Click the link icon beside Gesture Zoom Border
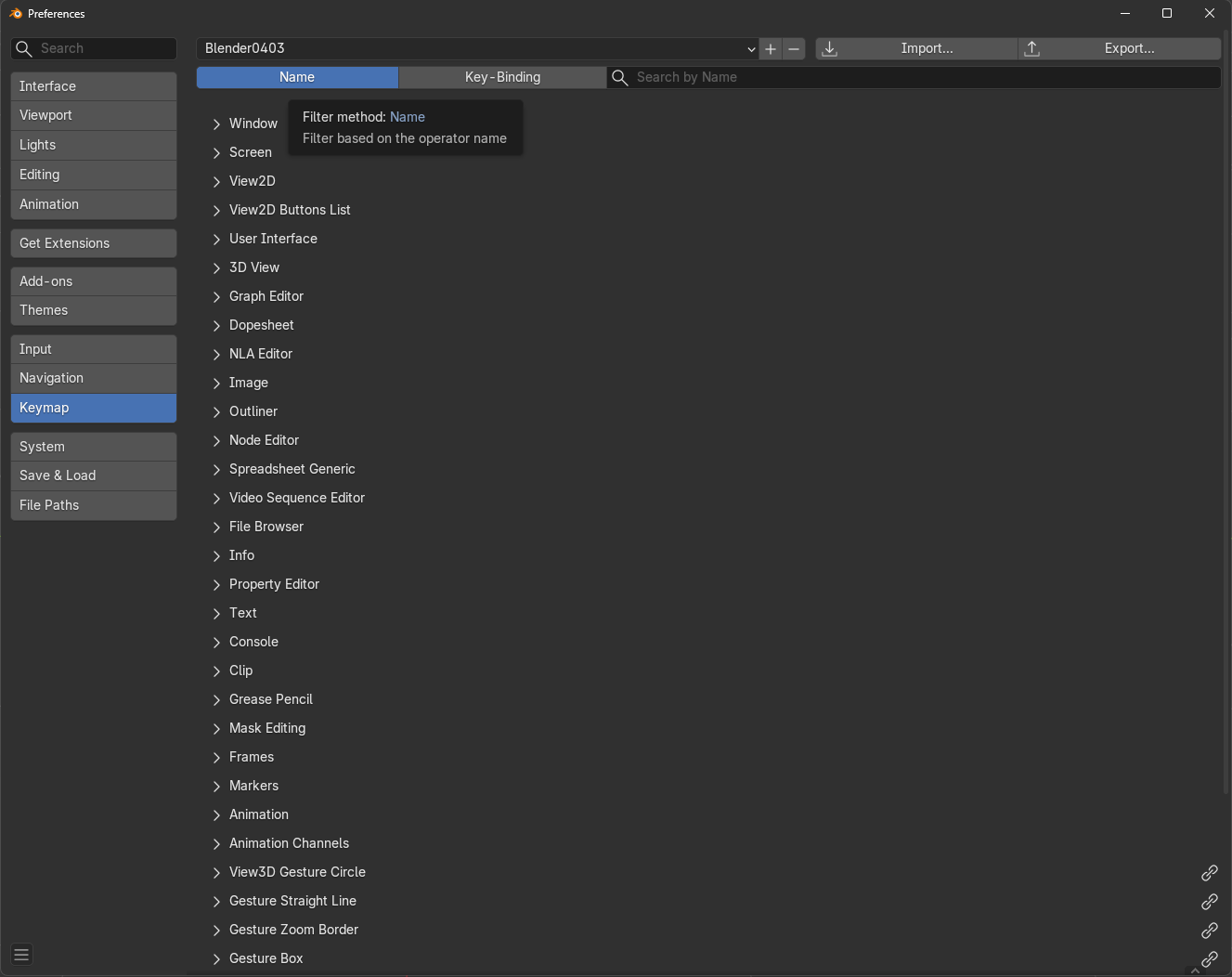This screenshot has width=1232, height=977. [1209, 931]
